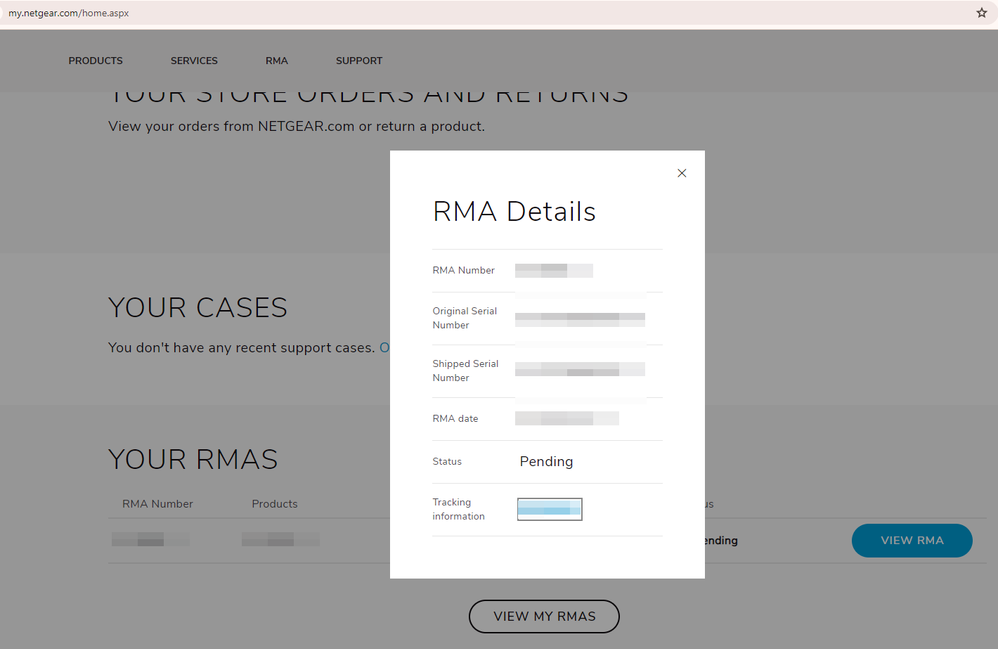Click the blue link after the support cases message
The height and width of the screenshot is (649, 998).
386,347
